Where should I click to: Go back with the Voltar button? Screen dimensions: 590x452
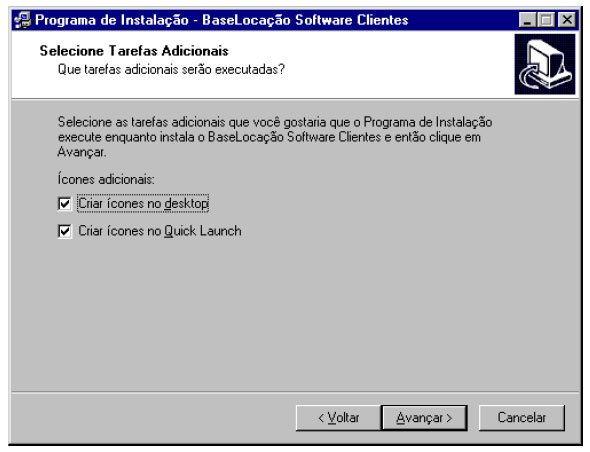coord(338,418)
